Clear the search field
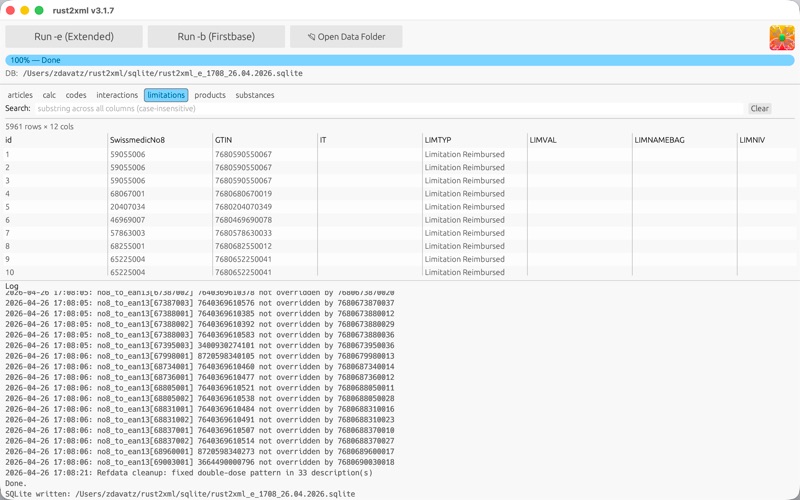This screenshot has width=800, height=500. coord(759,108)
